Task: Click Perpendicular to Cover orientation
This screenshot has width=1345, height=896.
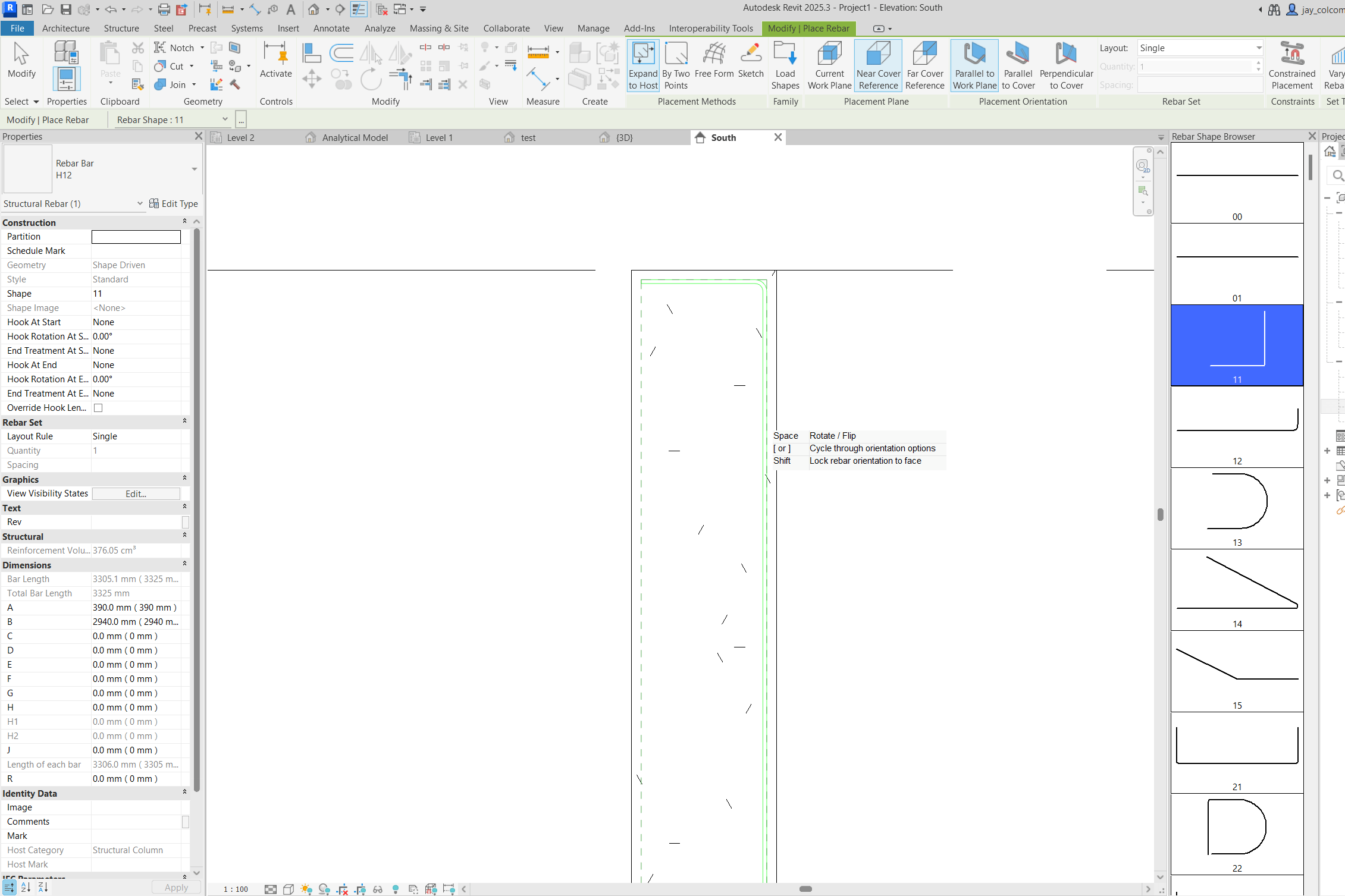Action: tap(1066, 64)
